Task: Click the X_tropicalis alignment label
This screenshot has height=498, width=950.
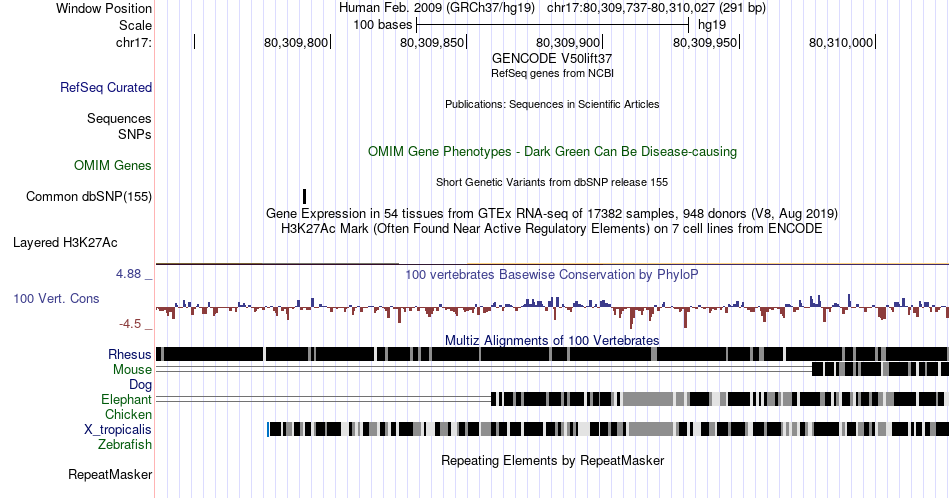Action: click(x=118, y=429)
